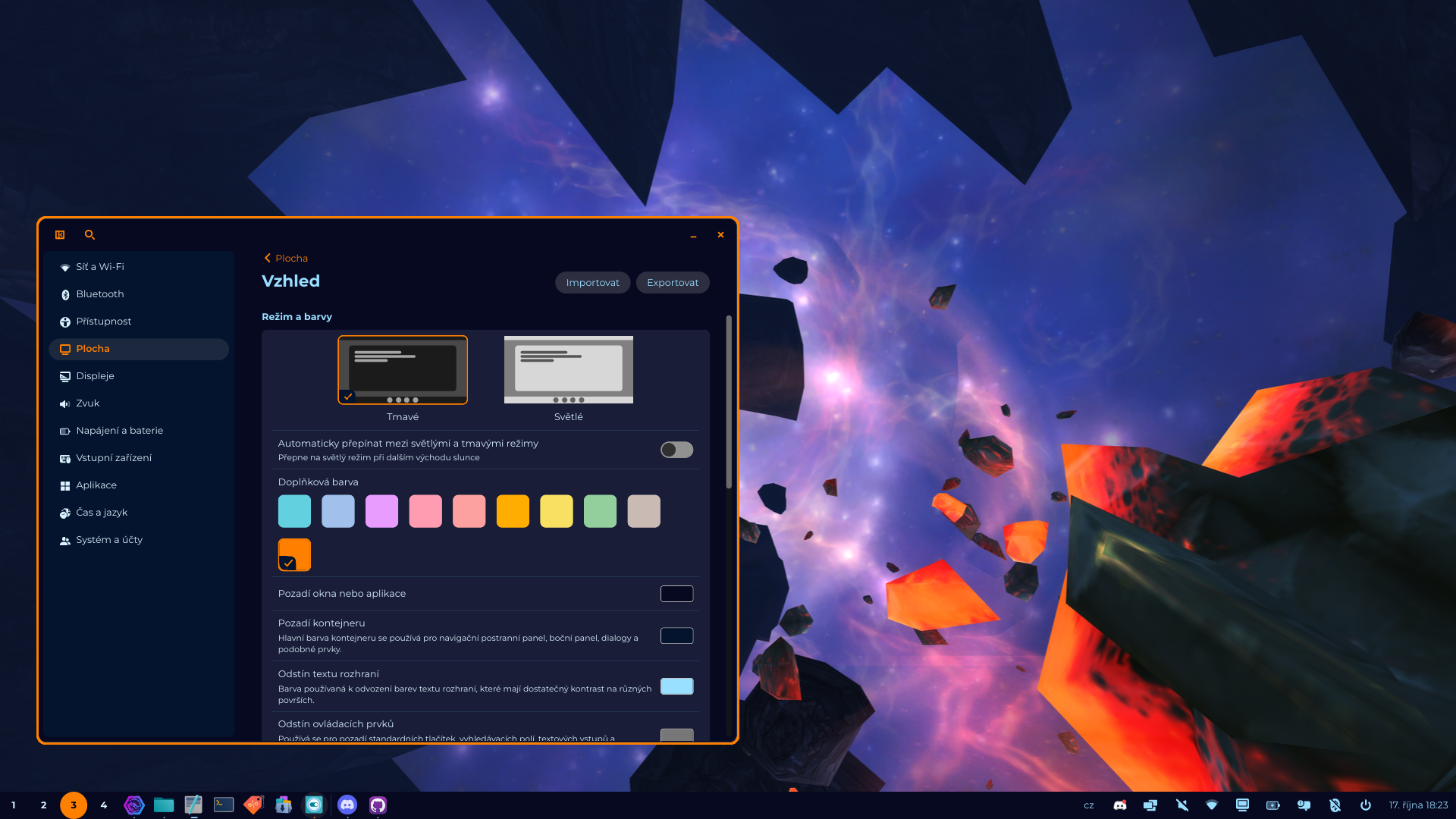Toggle automatic light and dark mode switching
This screenshot has width=1456, height=819.
[676, 450]
